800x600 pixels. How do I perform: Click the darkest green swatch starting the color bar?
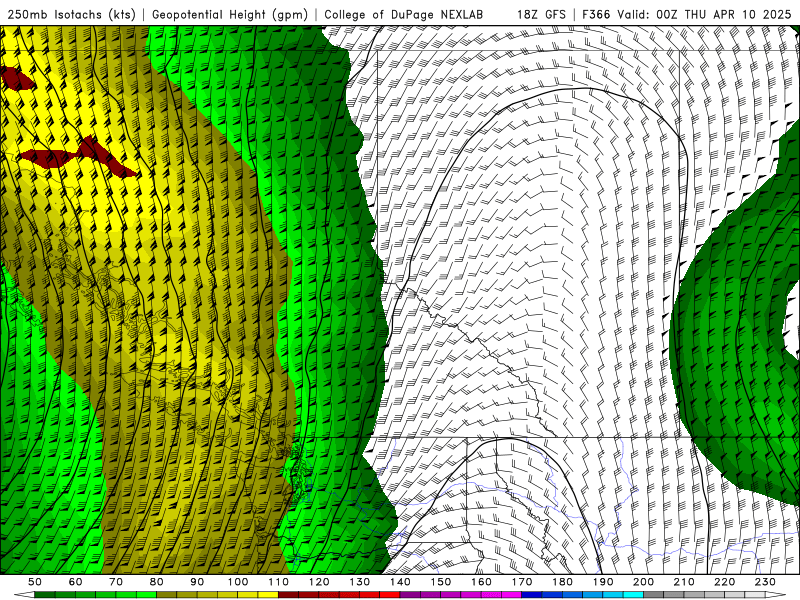[45, 595]
